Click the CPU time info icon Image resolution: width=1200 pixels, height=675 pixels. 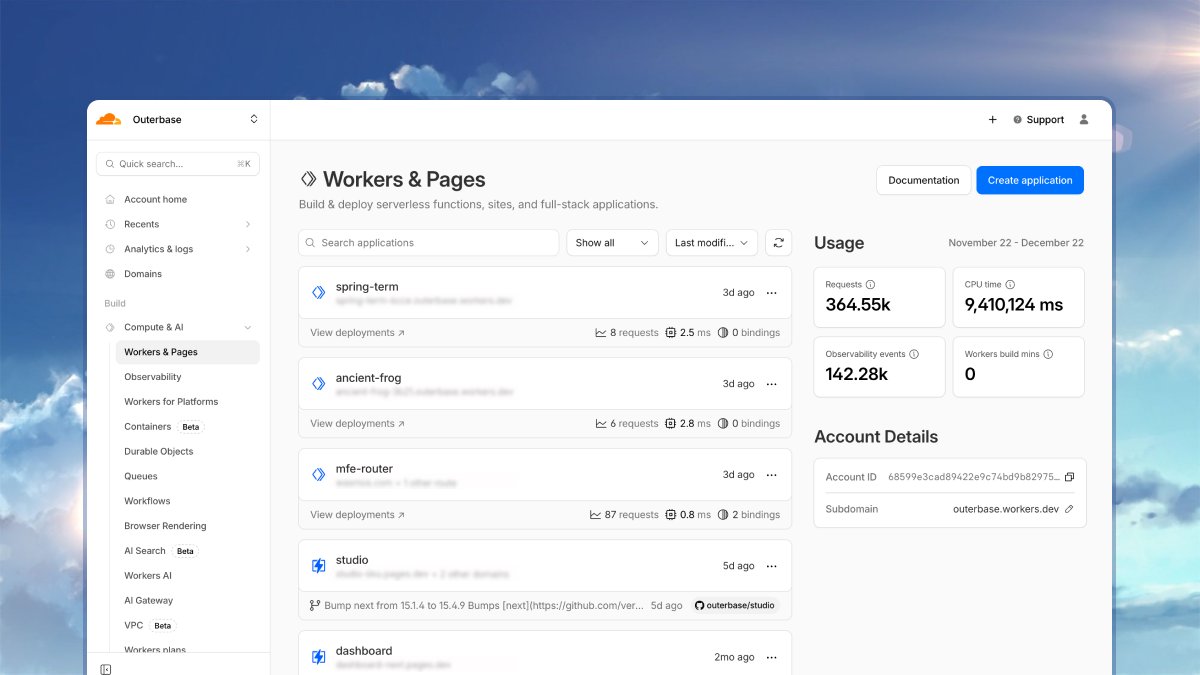(x=1010, y=285)
